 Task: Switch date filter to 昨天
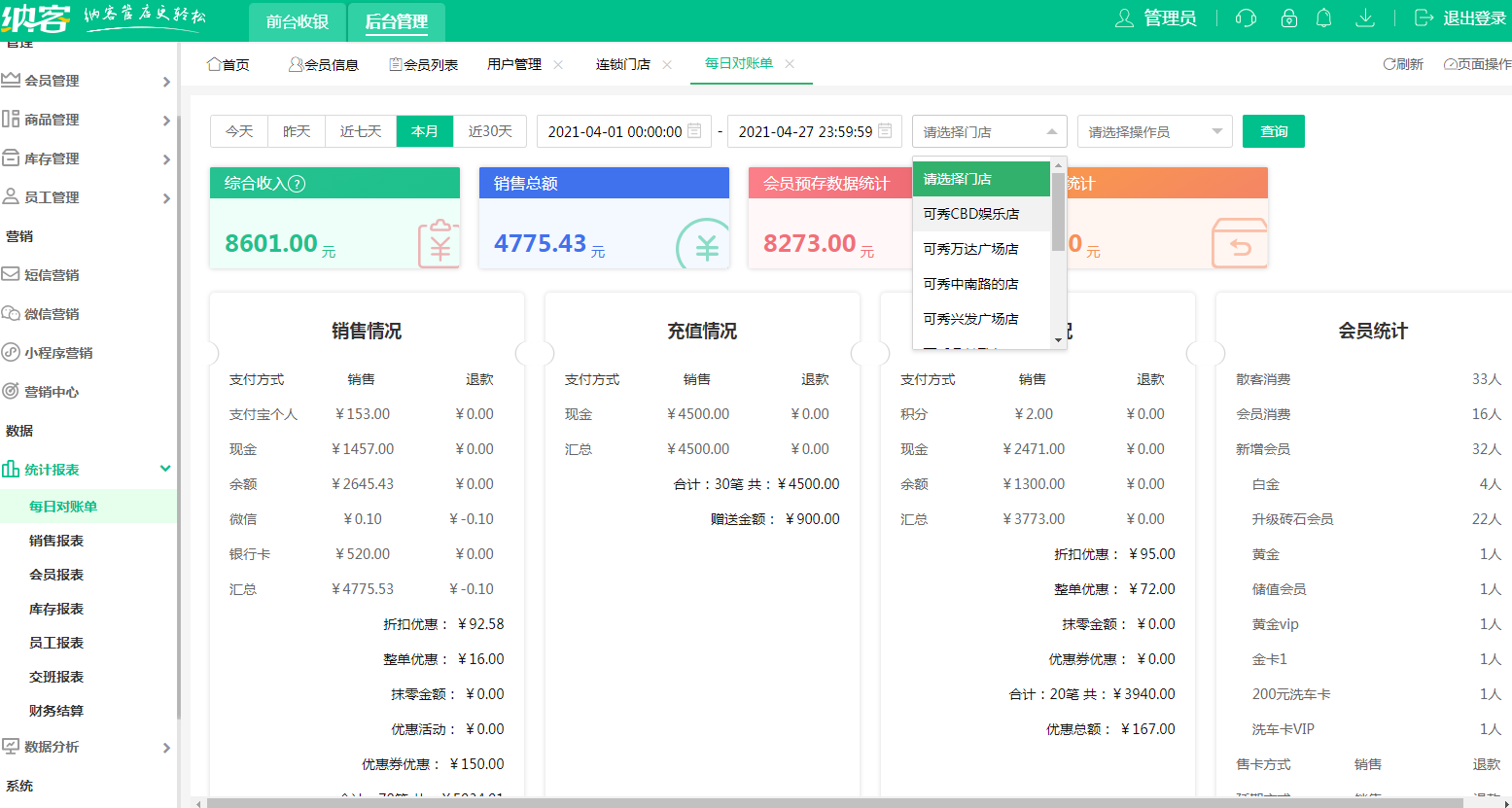(296, 130)
